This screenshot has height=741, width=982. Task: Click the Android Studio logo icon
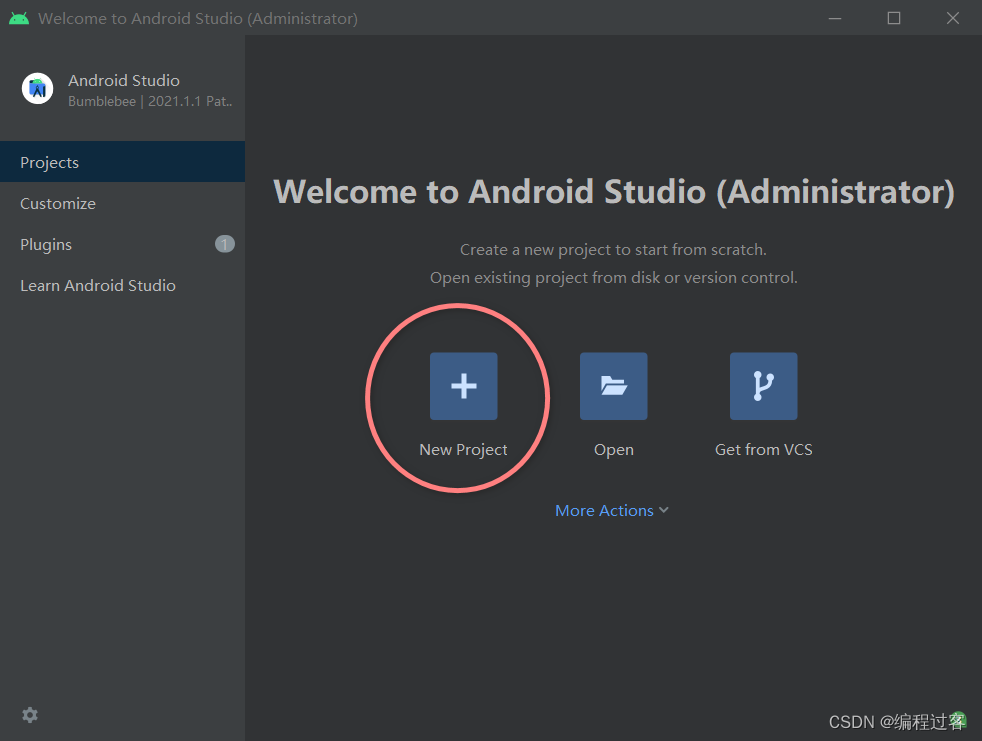click(x=38, y=89)
